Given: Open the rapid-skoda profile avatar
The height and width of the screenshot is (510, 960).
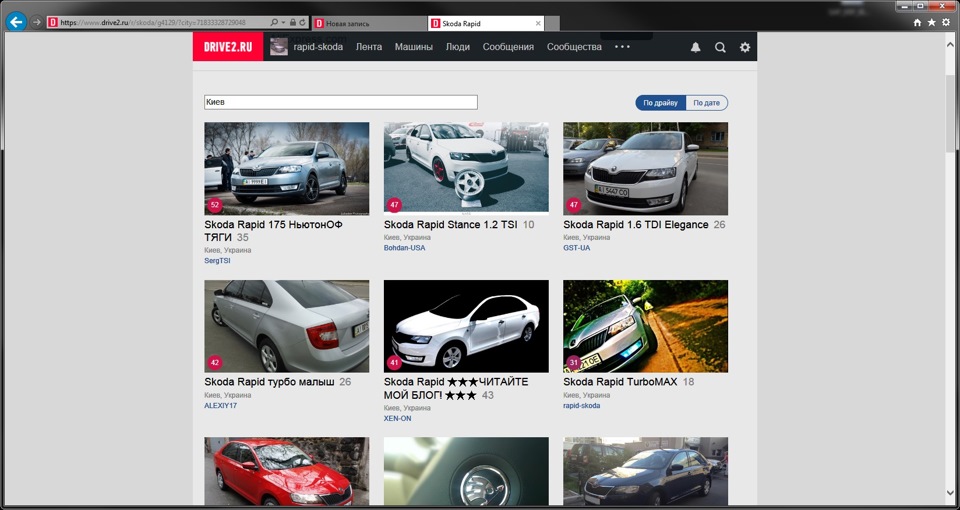Looking at the screenshot, I should pos(279,47).
